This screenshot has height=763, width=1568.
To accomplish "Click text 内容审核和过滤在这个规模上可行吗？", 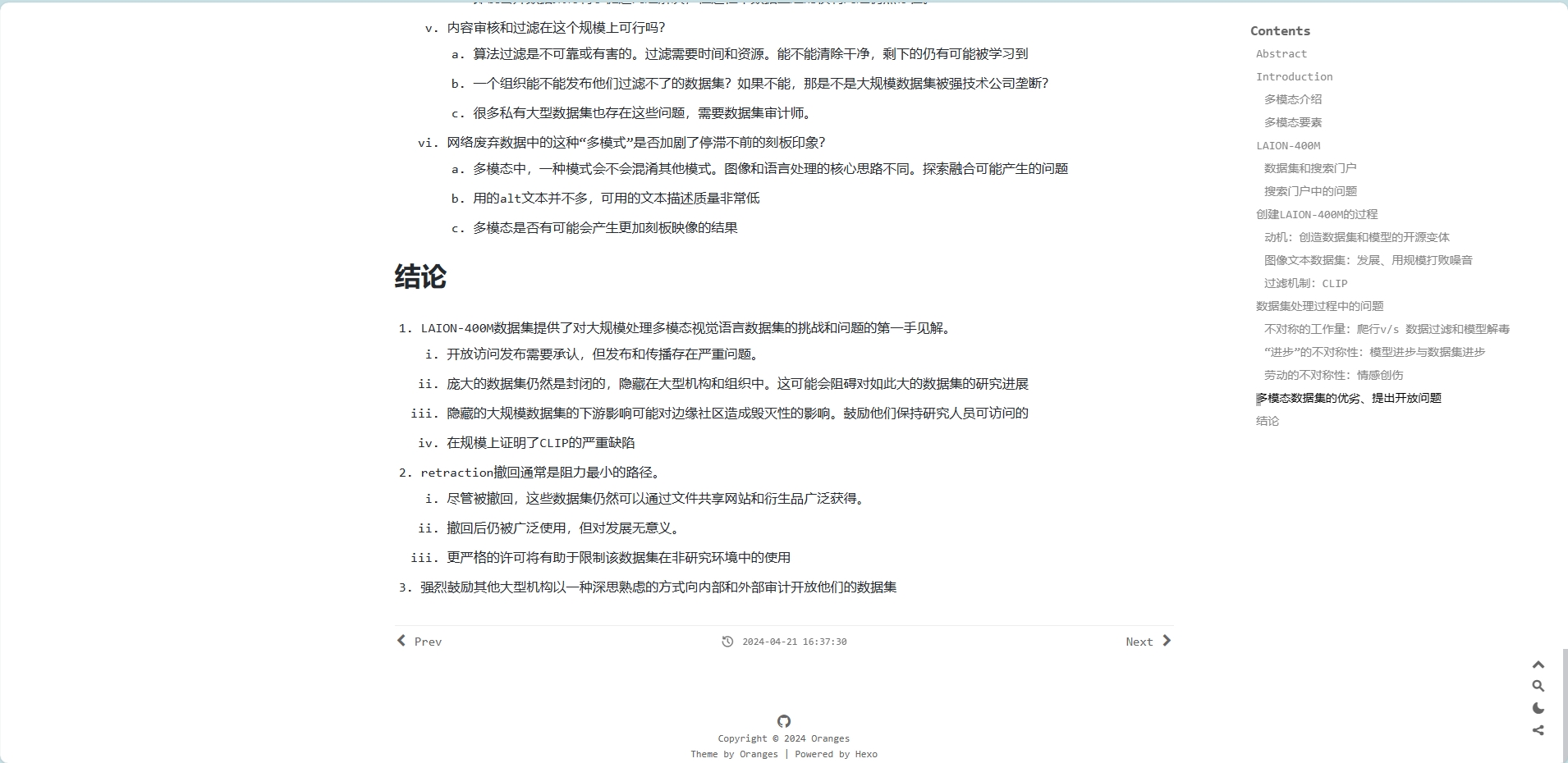I will tap(556, 28).
